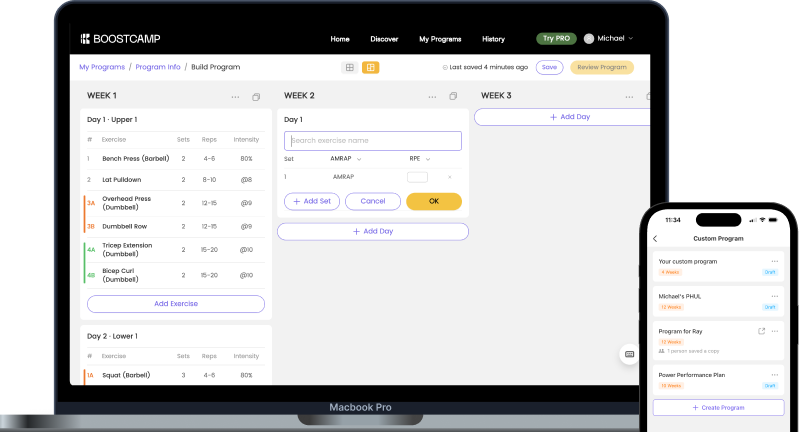This screenshot has height=432, width=800.
Task: Open Michael's profile avatar
Action: (589, 39)
